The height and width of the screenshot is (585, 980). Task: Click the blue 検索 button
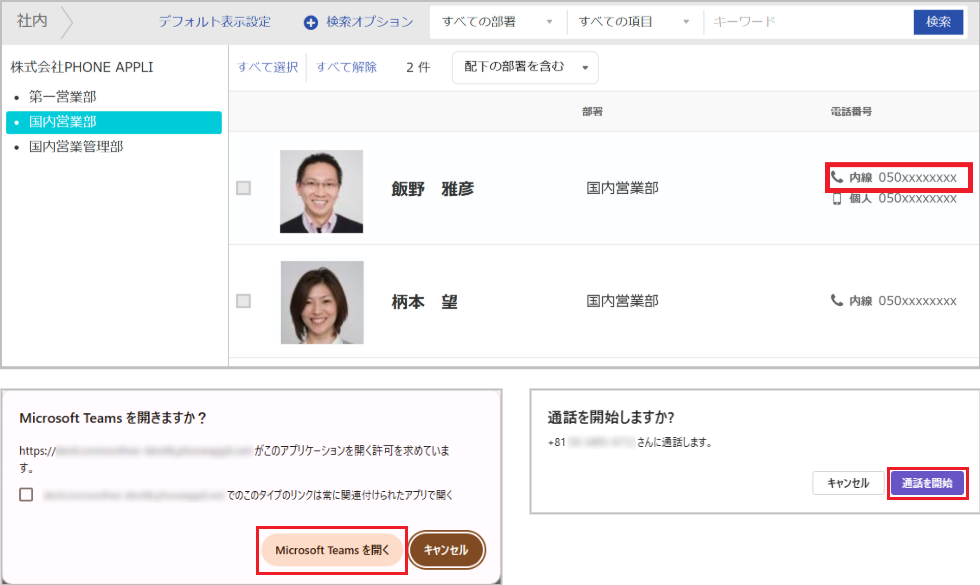[x=938, y=22]
